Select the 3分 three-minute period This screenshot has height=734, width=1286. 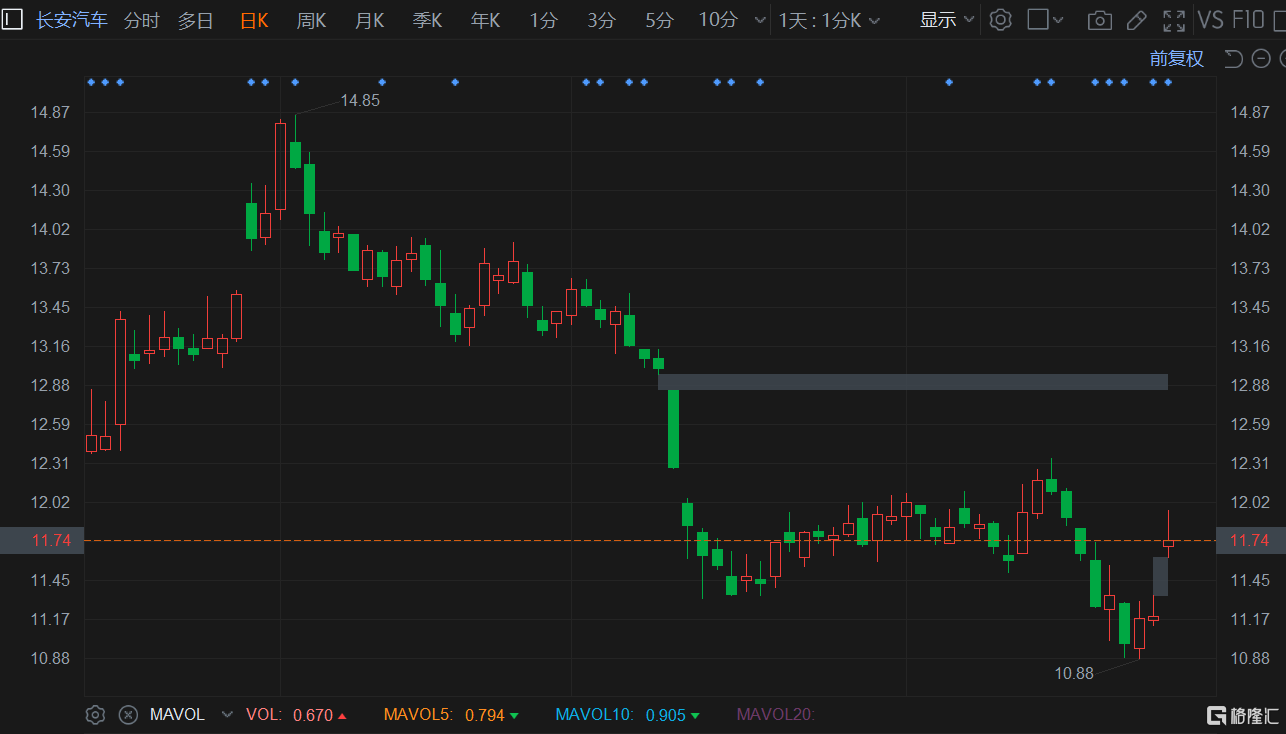coord(601,20)
